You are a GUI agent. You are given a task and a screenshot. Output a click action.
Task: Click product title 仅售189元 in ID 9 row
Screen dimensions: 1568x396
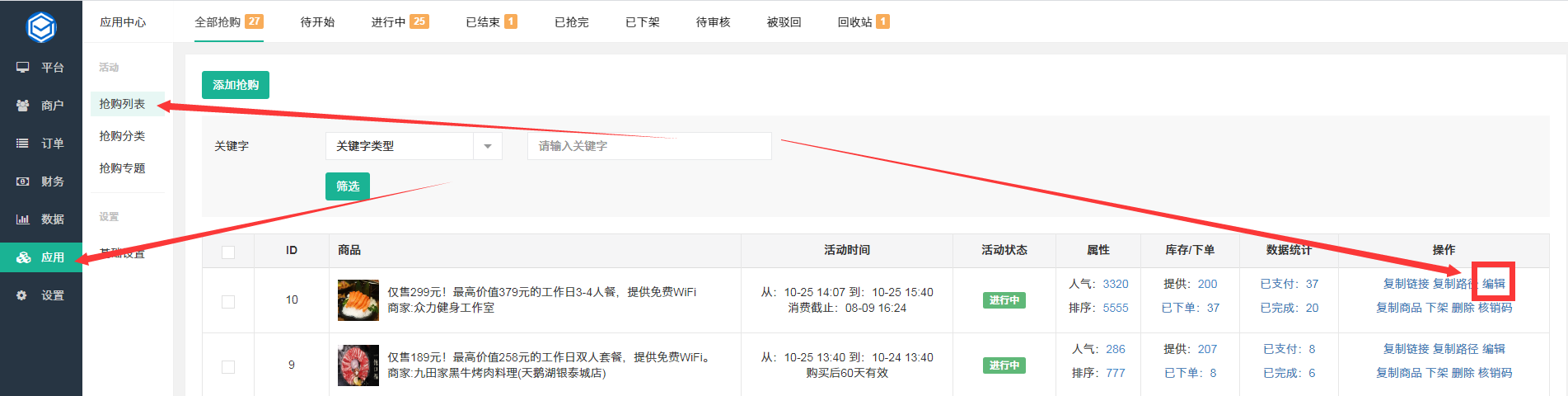click(549, 357)
